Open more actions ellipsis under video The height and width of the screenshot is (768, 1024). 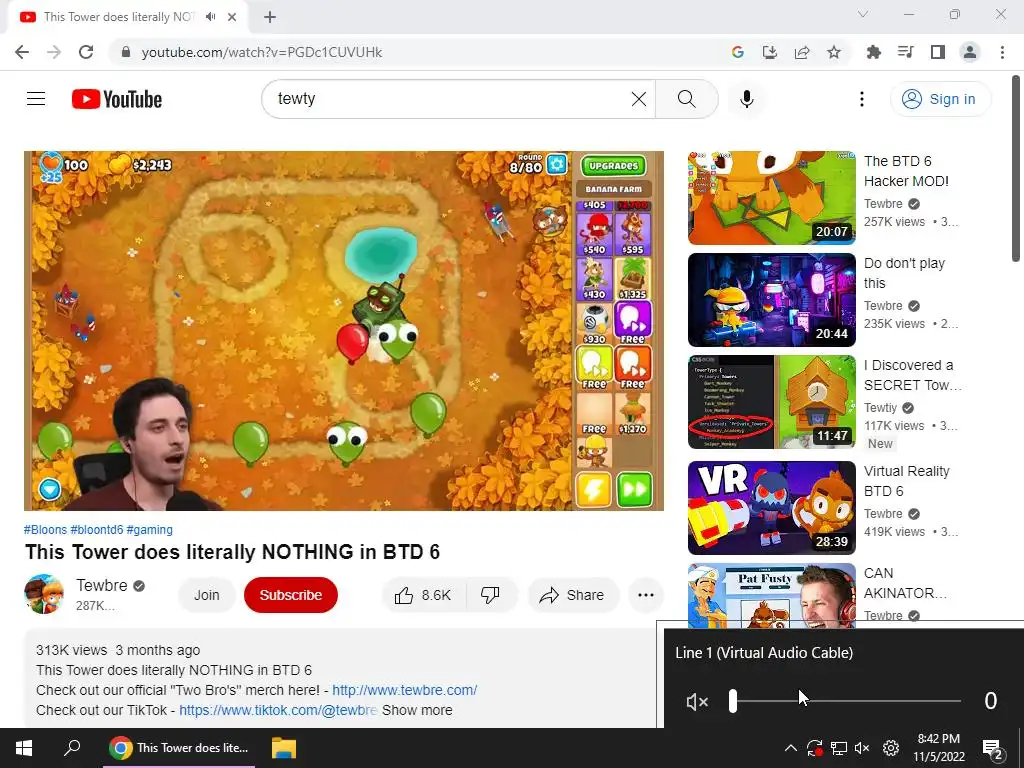pyautogui.click(x=646, y=595)
